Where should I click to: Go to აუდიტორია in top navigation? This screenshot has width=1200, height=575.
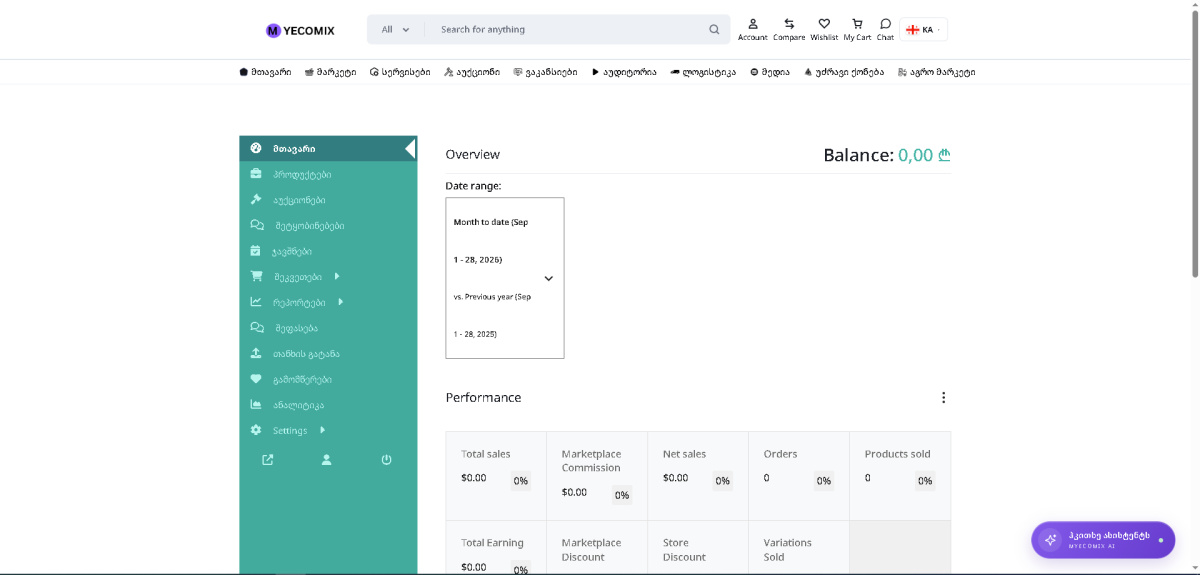click(x=624, y=72)
